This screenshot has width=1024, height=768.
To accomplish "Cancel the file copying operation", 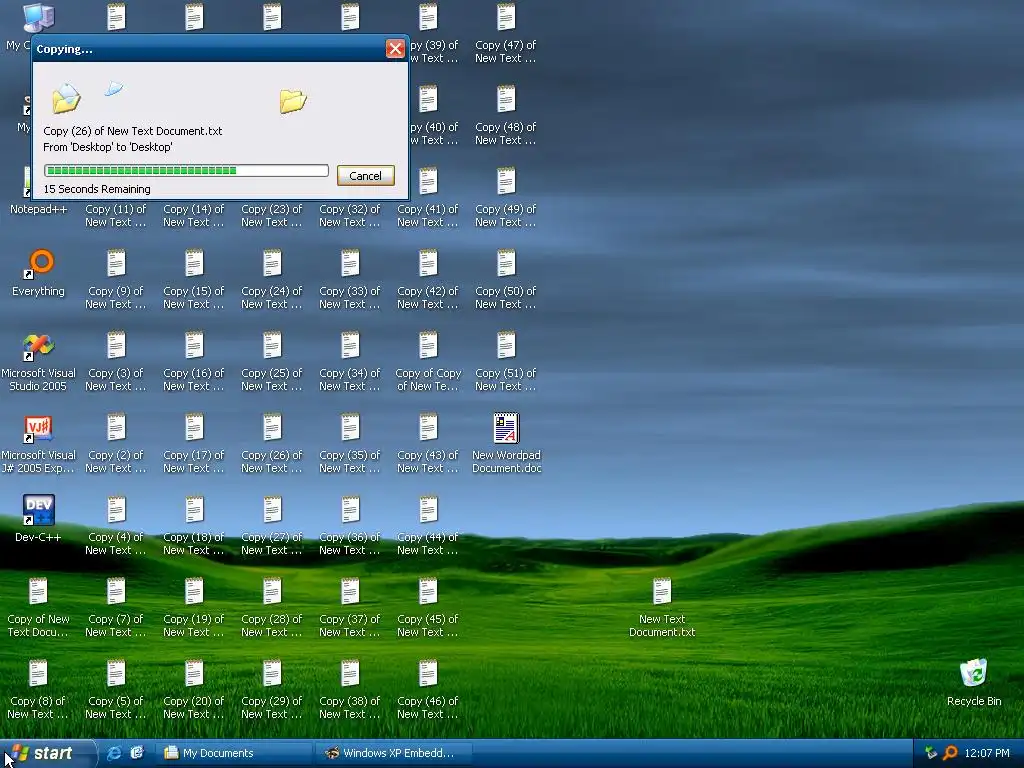I will pyautogui.click(x=366, y=176).
